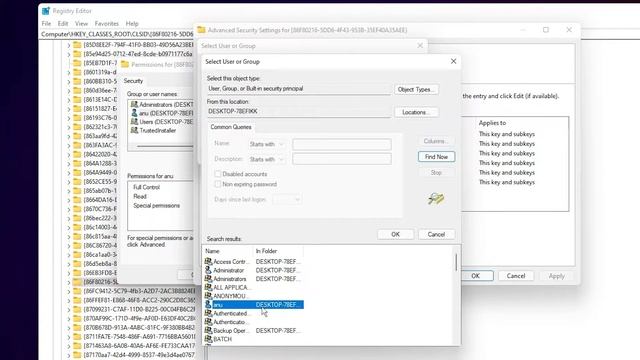Open the File menu in Registry Editor
The height and width of the screenshot is (360, 640).
coord(47,24)
